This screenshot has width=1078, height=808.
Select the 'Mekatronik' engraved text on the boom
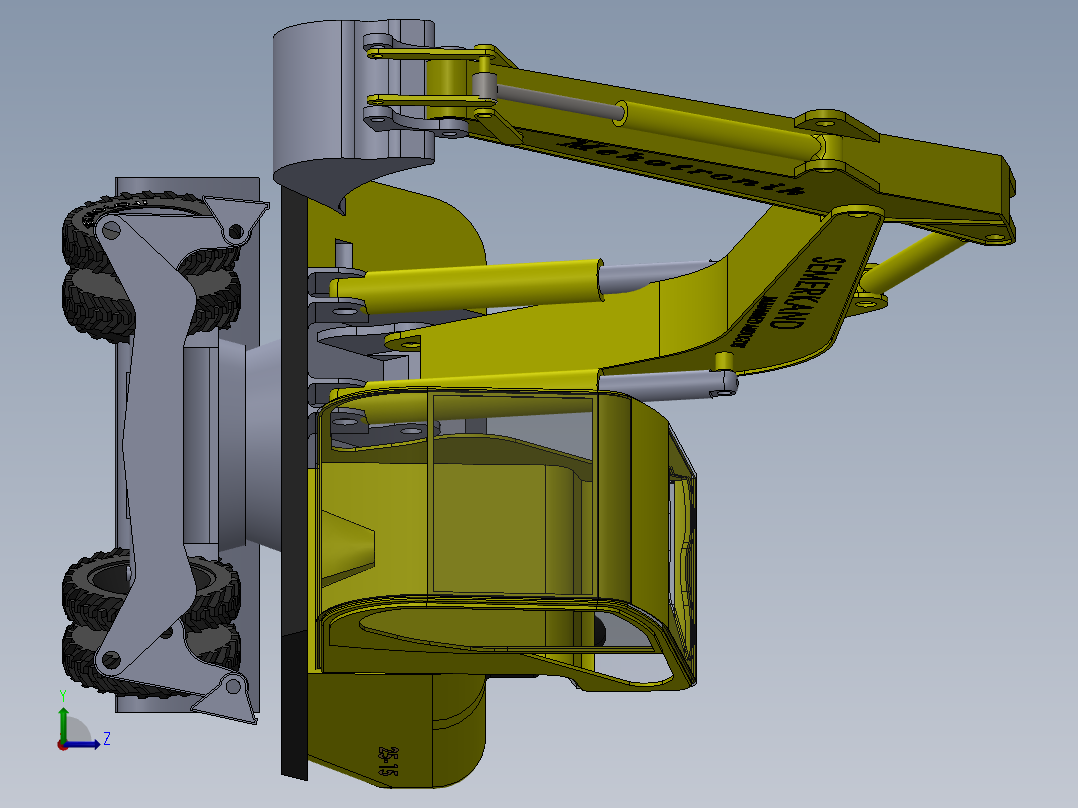tap(683, 167)
